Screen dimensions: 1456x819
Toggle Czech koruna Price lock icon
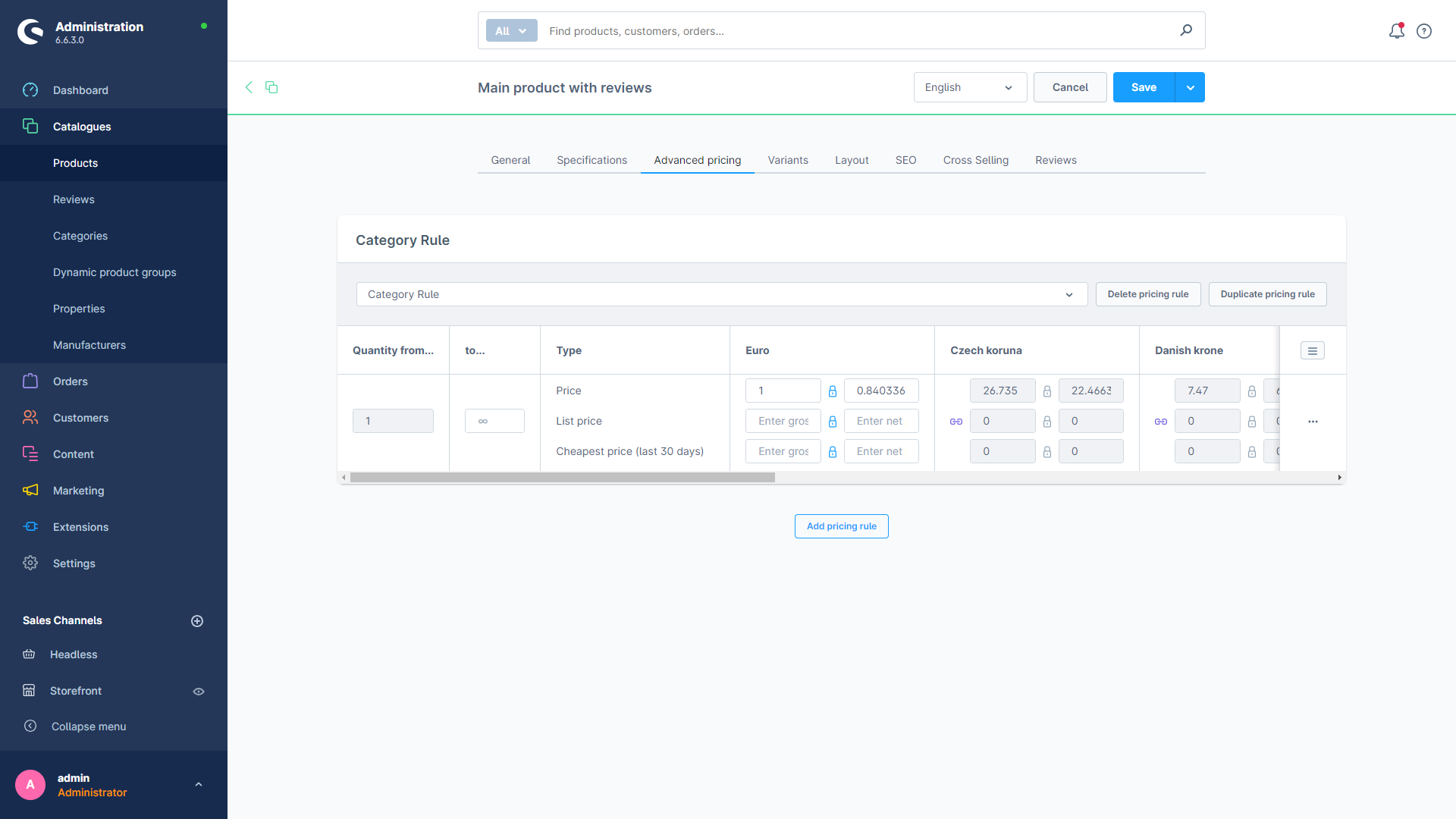click(x=1047, y=391)
